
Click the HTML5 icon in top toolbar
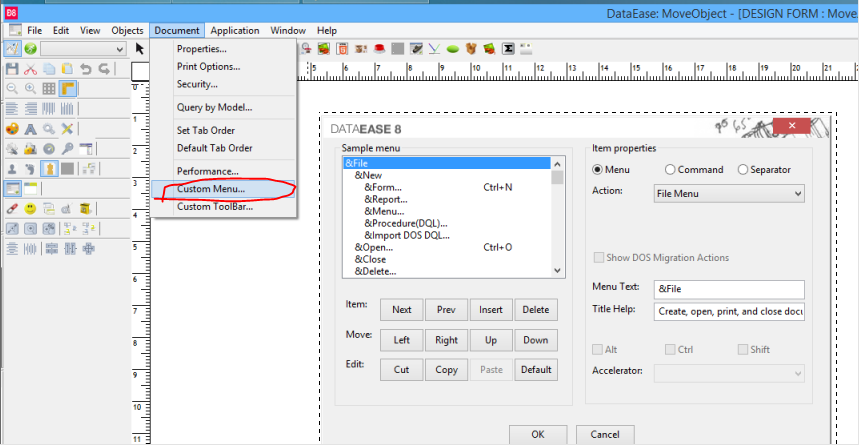tap(342, 49)
